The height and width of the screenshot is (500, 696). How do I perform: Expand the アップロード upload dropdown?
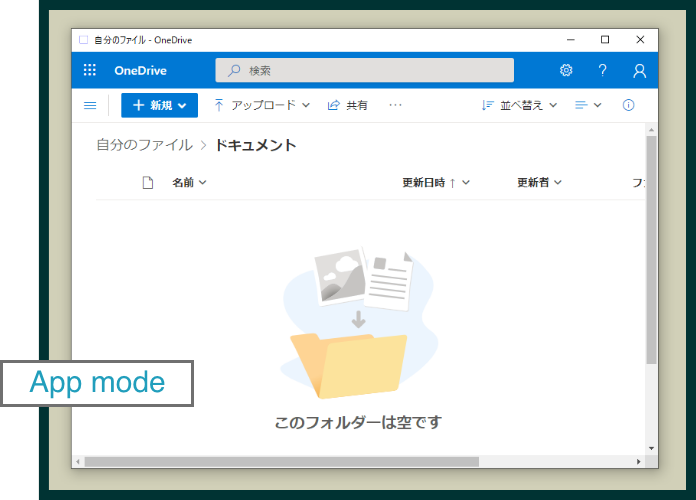click(x=262, y=105)
